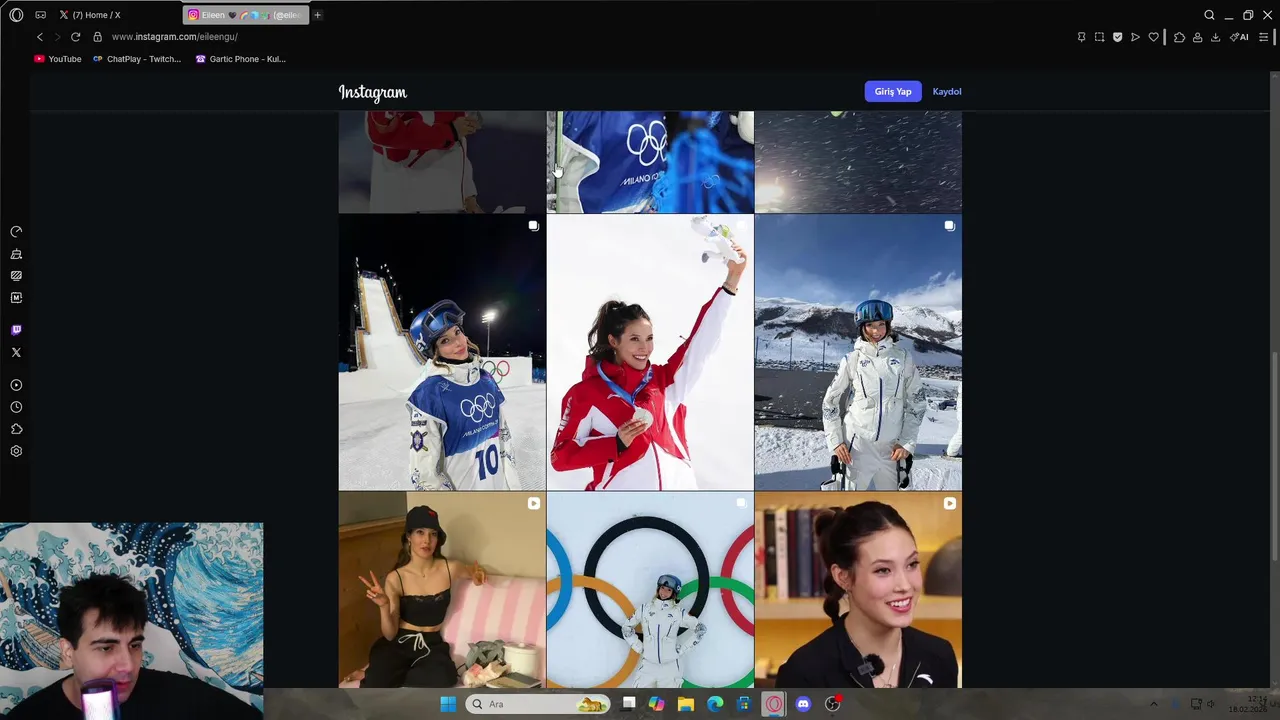1280x720 pixels.
Task: Open sidebar extensions cube icon
Action: click(16, 429)
